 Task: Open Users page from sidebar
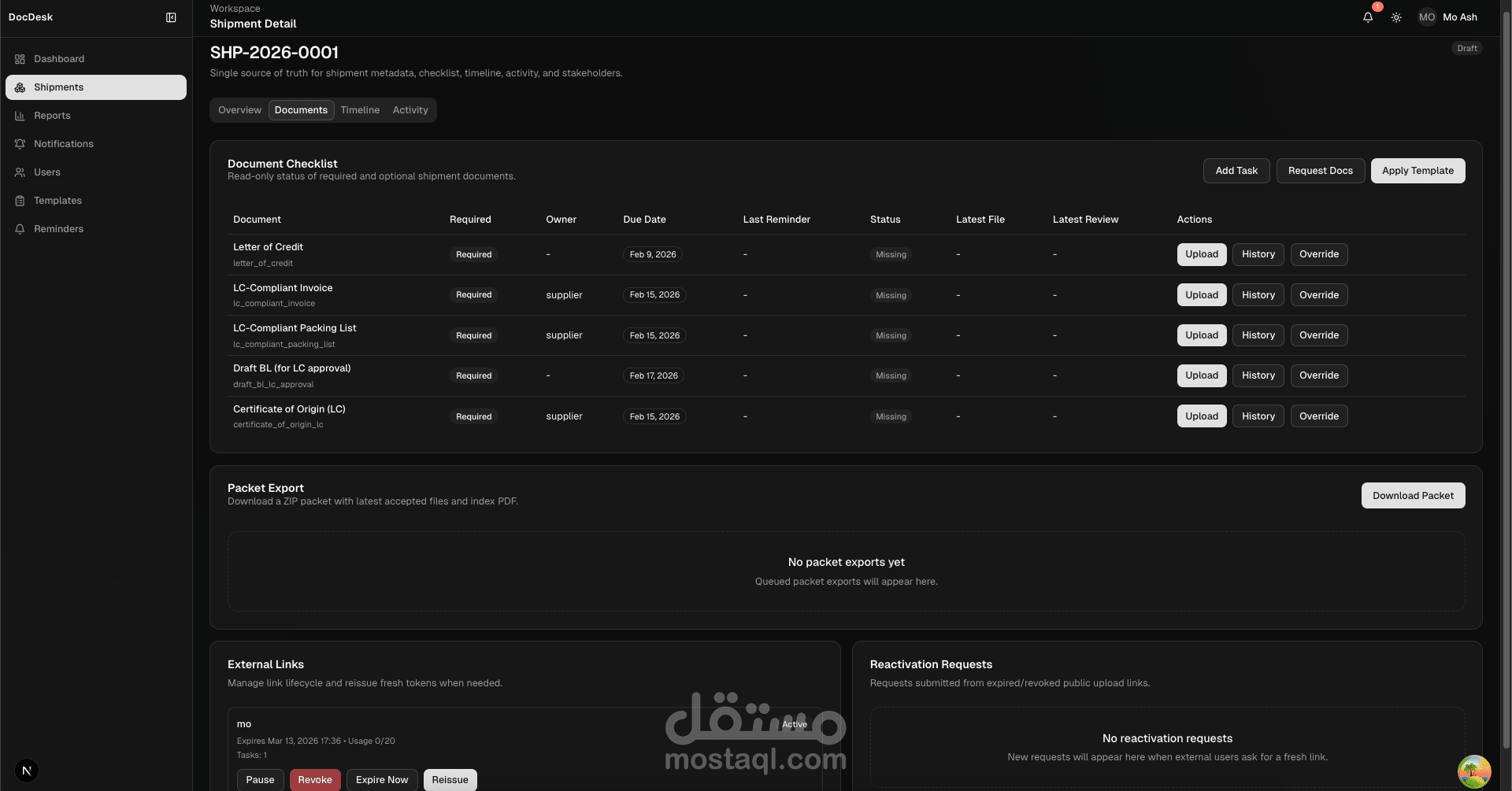tap(96, 172)
